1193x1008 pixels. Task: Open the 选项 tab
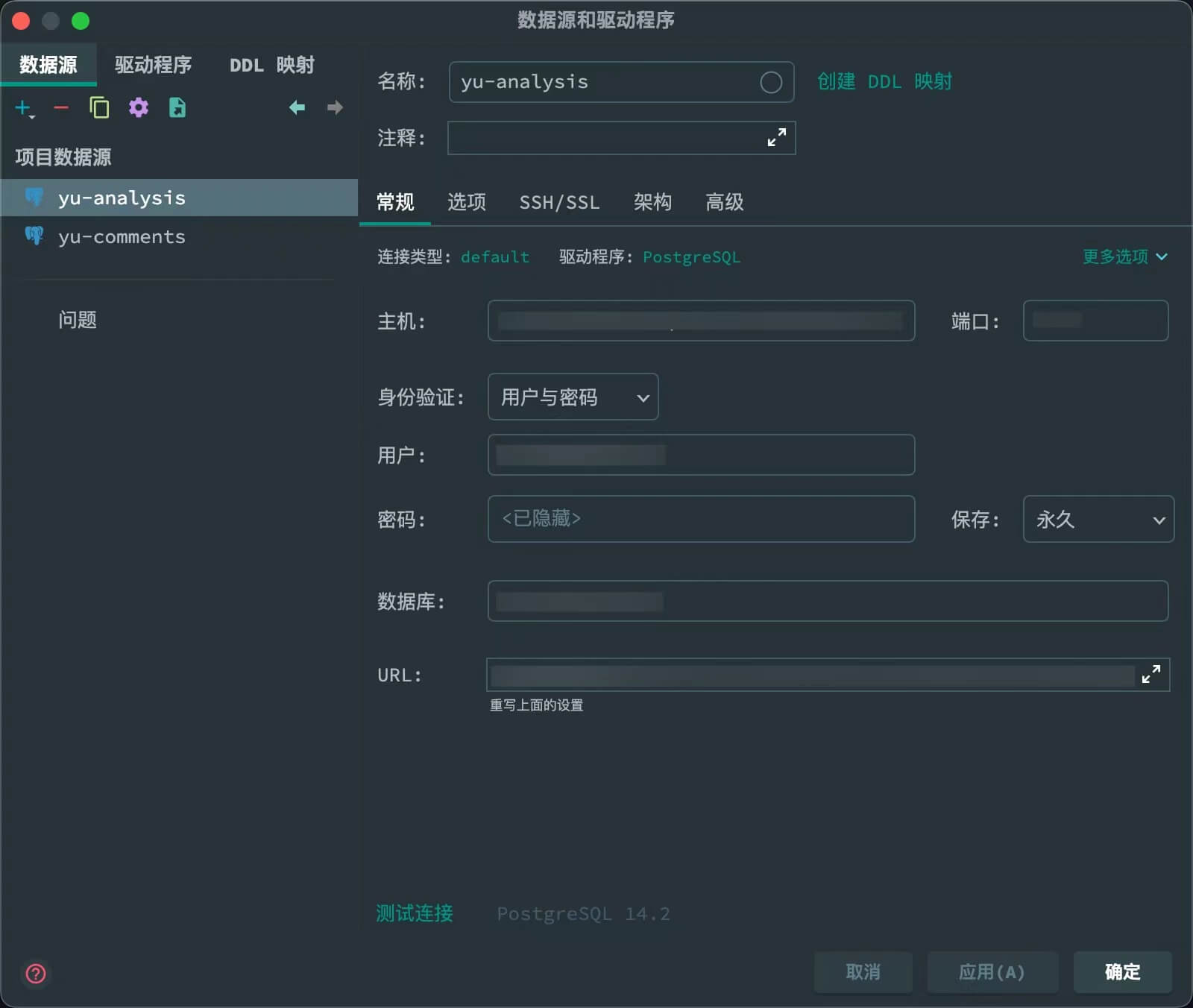click(467, 202)
